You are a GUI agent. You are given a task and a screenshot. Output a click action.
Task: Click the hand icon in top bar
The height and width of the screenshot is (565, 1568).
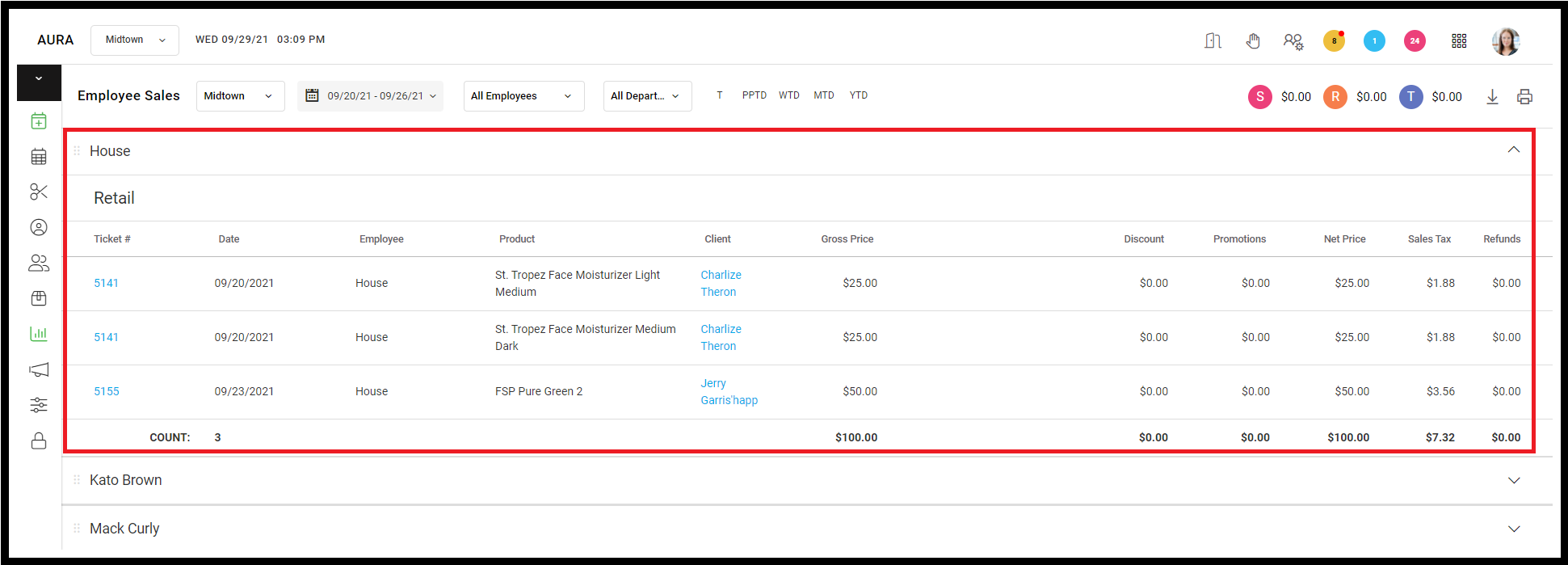1253,40
